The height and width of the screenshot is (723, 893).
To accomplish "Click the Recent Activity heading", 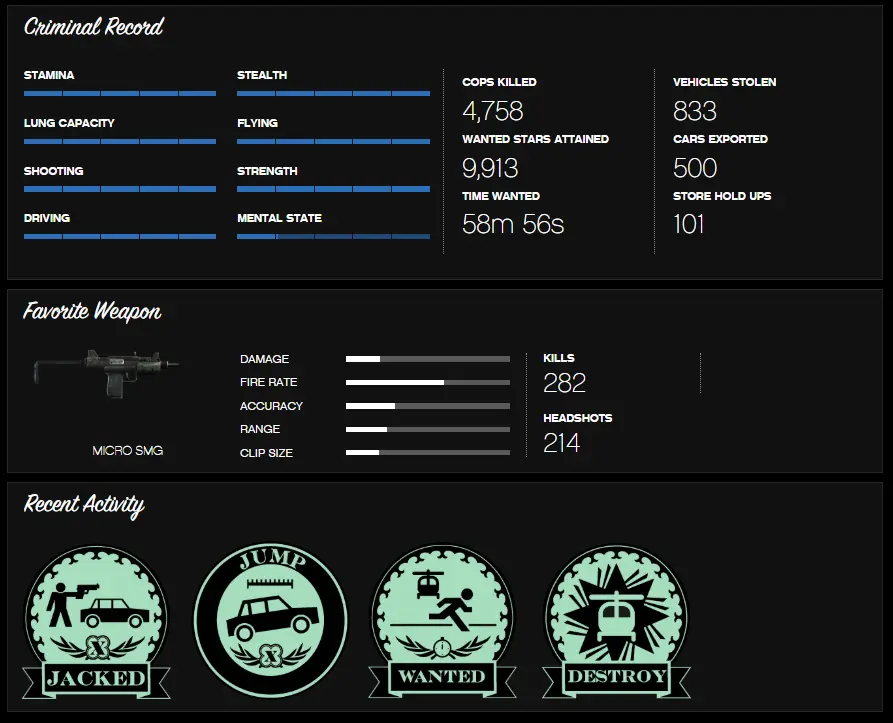I will [84, 504].
